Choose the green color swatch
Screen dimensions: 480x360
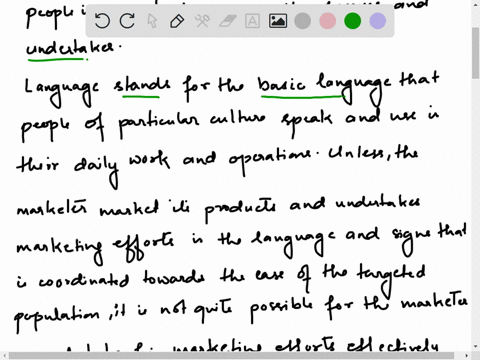(353, 21)
